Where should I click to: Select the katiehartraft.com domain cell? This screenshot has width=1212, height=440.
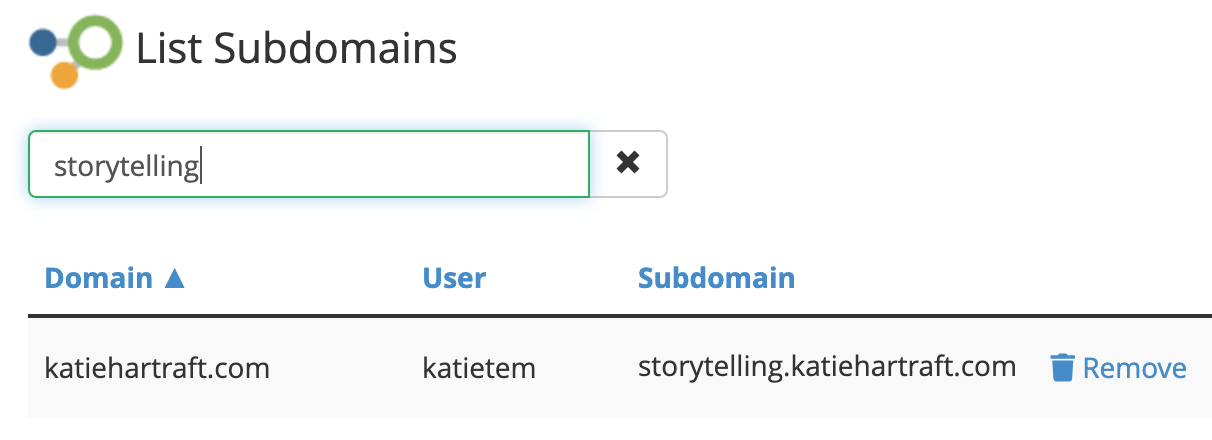[x=157, y=368]
